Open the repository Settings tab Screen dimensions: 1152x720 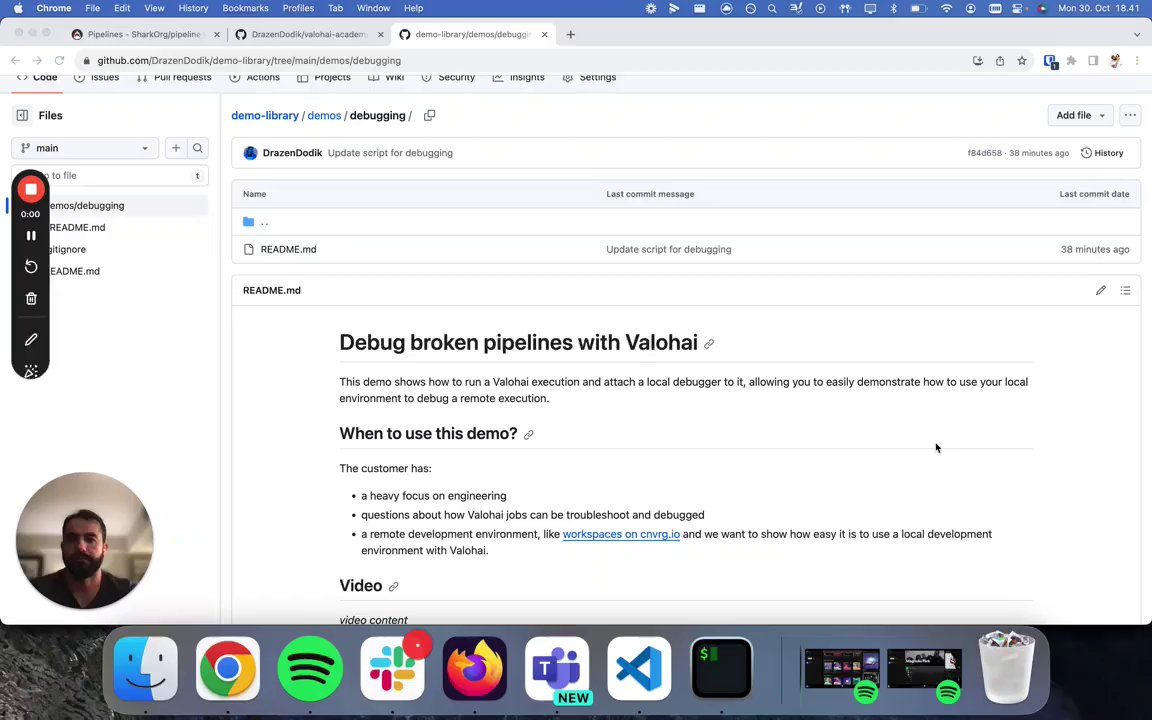tap(589, 77)
